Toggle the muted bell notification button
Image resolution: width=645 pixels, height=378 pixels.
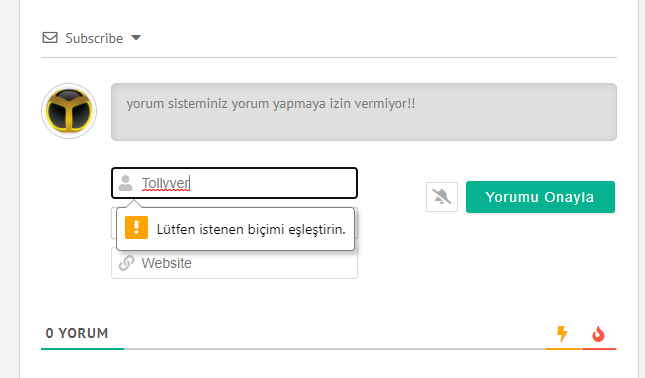[442, 197]
